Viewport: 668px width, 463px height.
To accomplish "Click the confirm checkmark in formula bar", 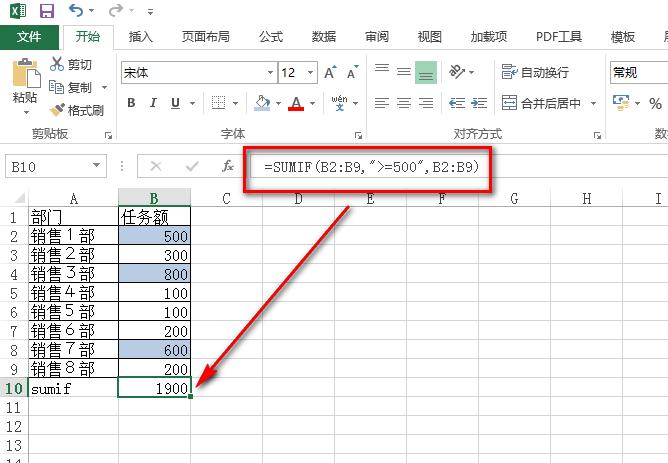I will [192, 166].
